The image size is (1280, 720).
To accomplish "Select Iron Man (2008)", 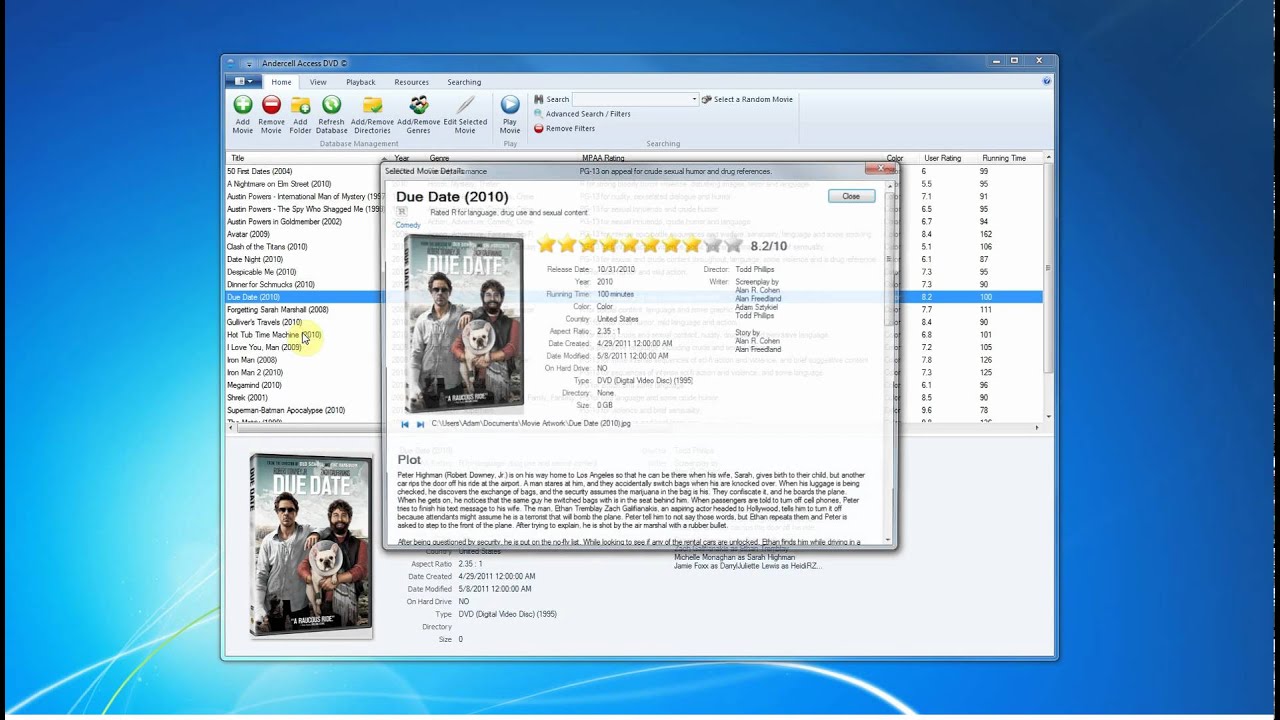I will click(252, 360).
